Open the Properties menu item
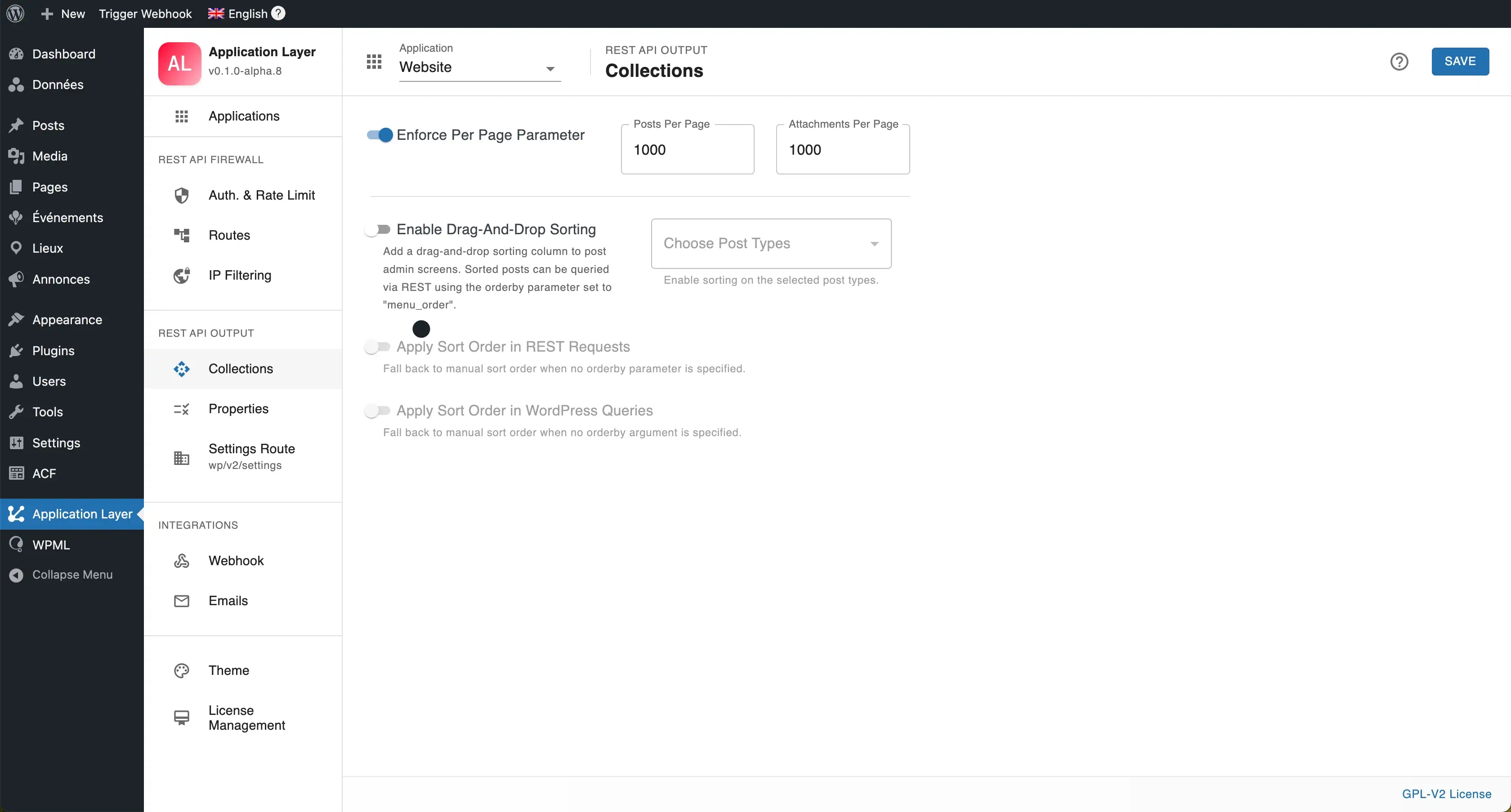 point(238,409)
